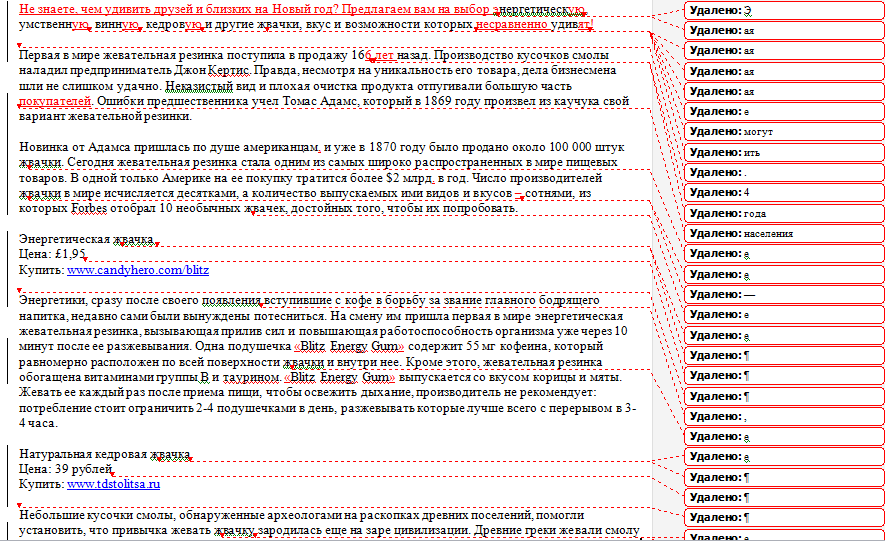Click the 'Удалено: населения' revision balloon
The height and width of the screenshot is (541, 885).
pos(784,234)
